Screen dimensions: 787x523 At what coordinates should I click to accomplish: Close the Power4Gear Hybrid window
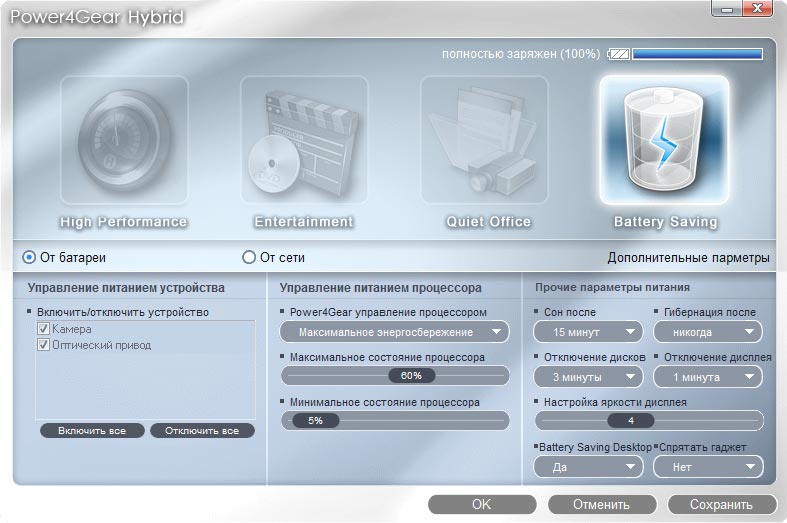(757, 9)
